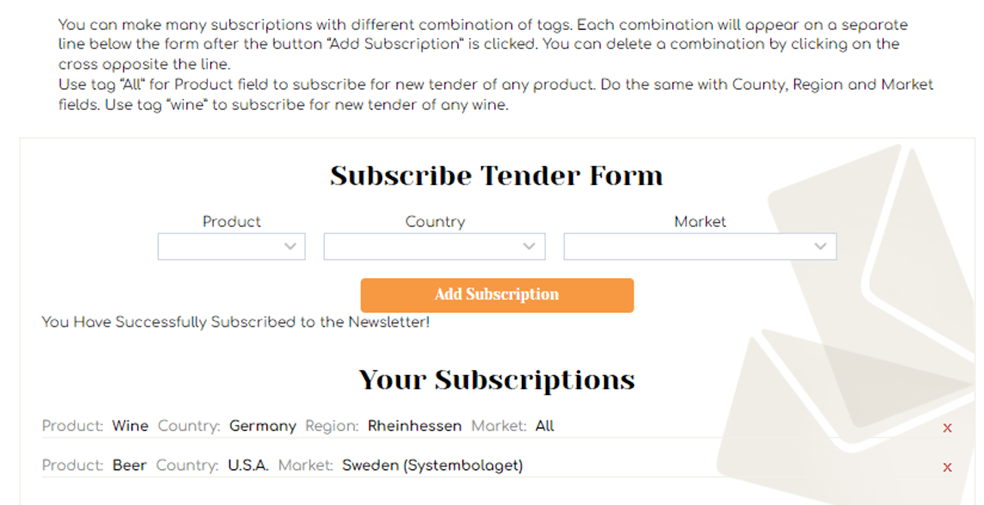The image size is (984, 505).
Task: Click the U.S.A. country value
Action: [248, 465]
